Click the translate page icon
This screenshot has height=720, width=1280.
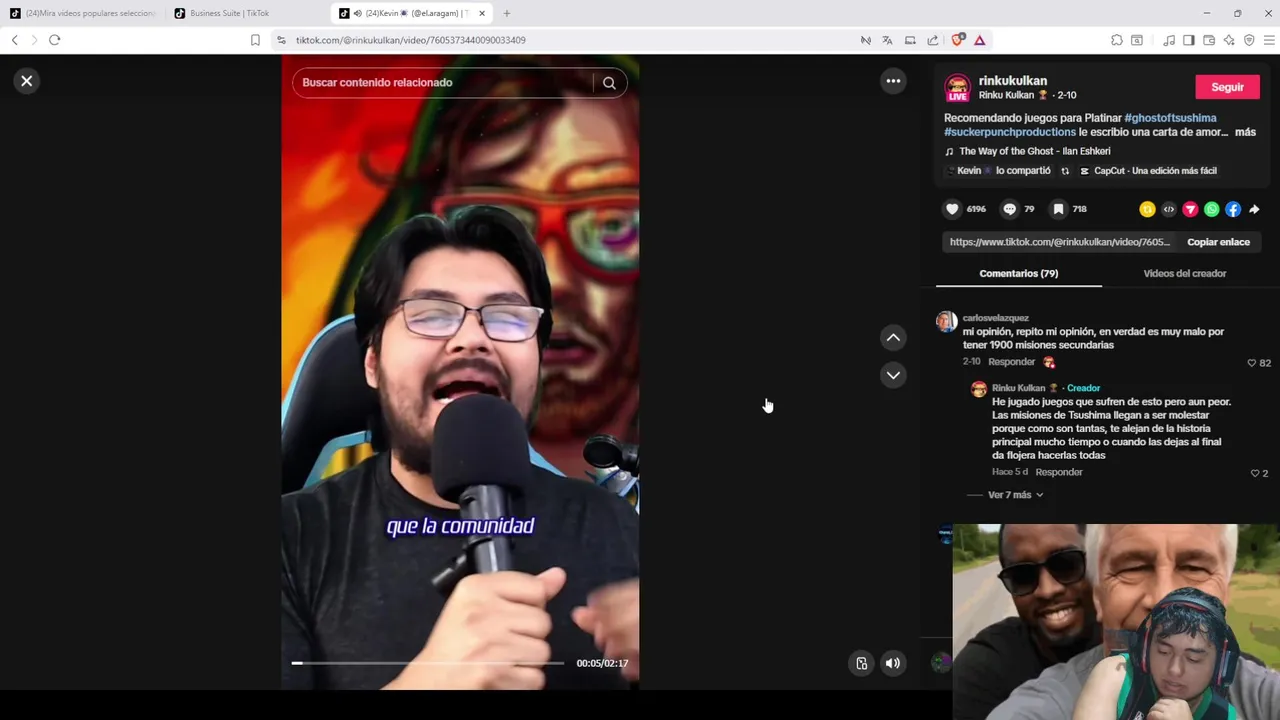(887, 40)
